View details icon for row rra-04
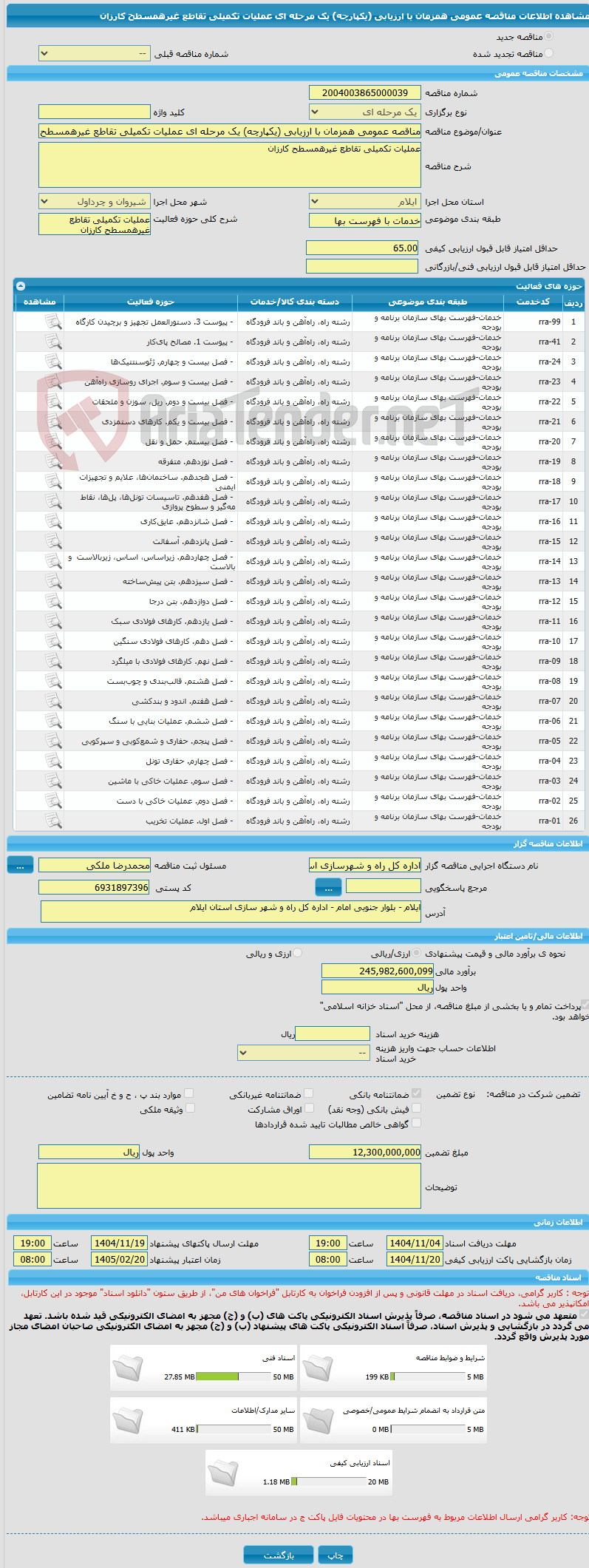Image resolution: width=589 pixels, height=1568 pixels. point(53,761)
